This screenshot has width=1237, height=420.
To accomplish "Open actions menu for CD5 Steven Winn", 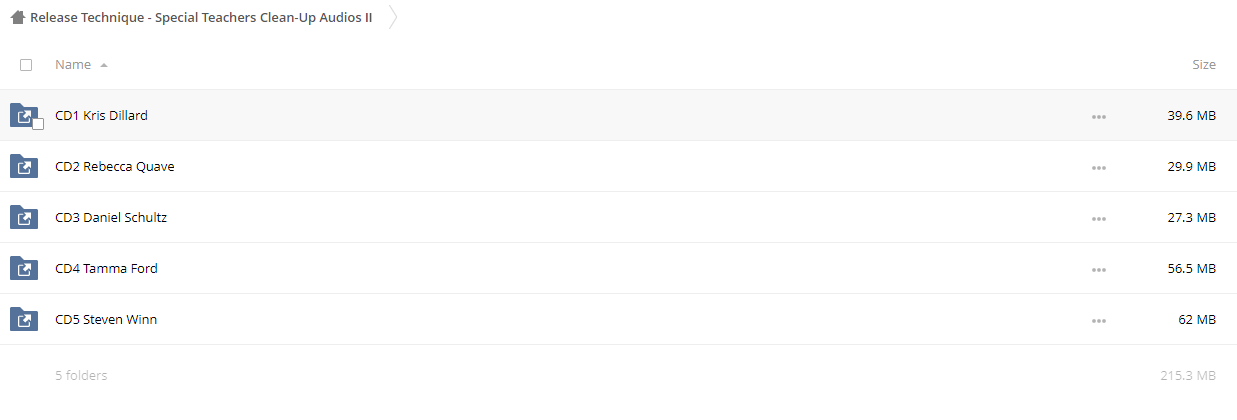I will pos(1099,321).
